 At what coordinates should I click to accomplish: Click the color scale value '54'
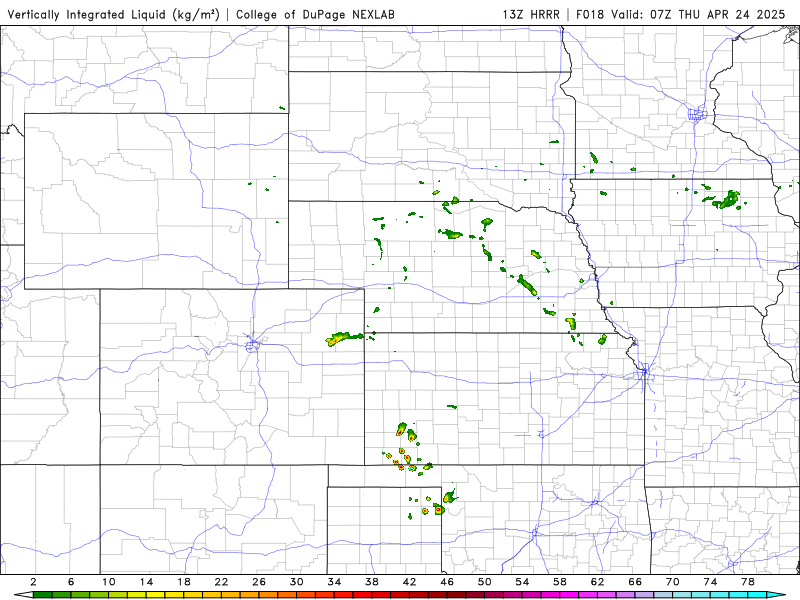point(522,582)
